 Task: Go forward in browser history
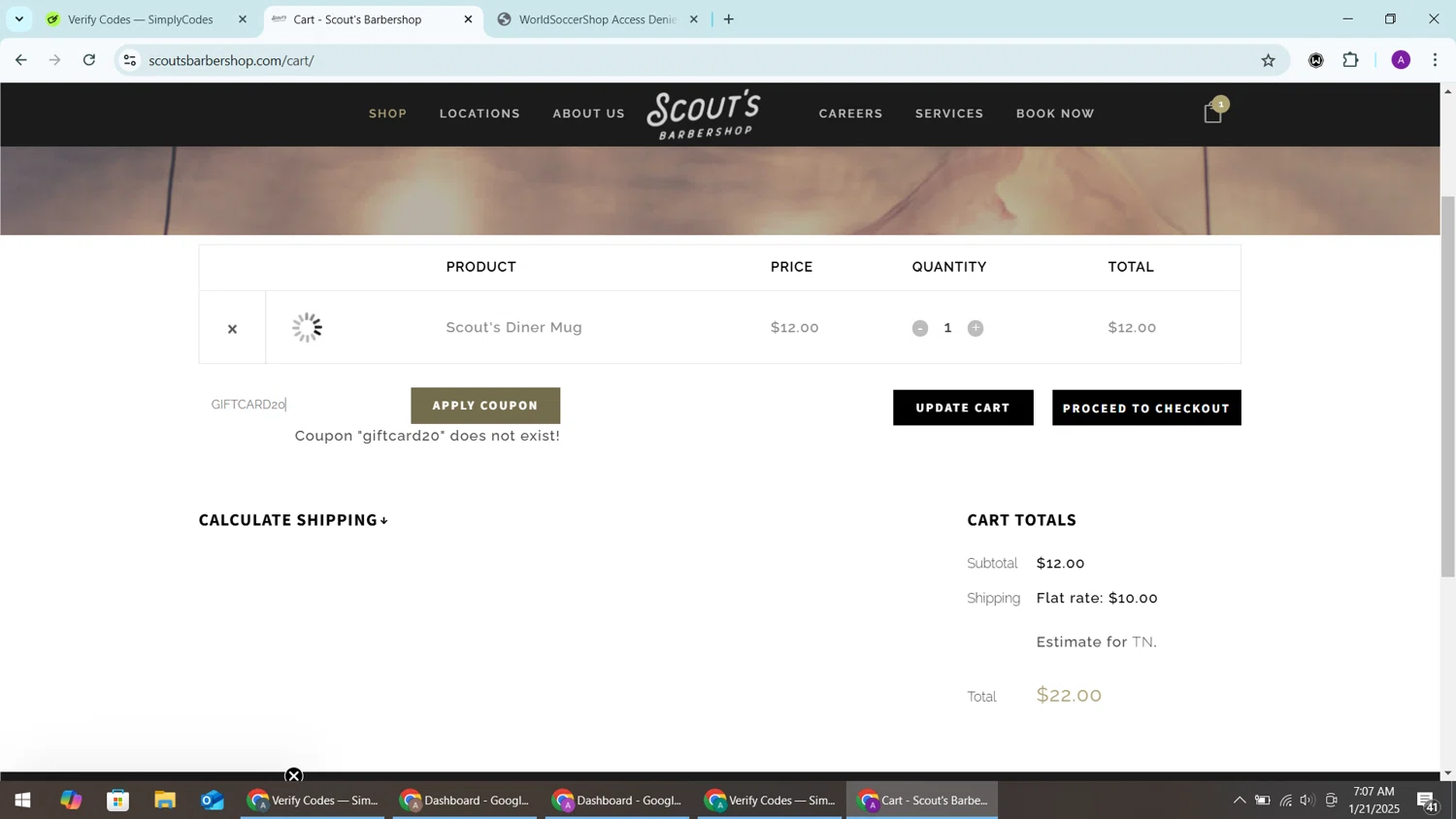click(55, 60)
